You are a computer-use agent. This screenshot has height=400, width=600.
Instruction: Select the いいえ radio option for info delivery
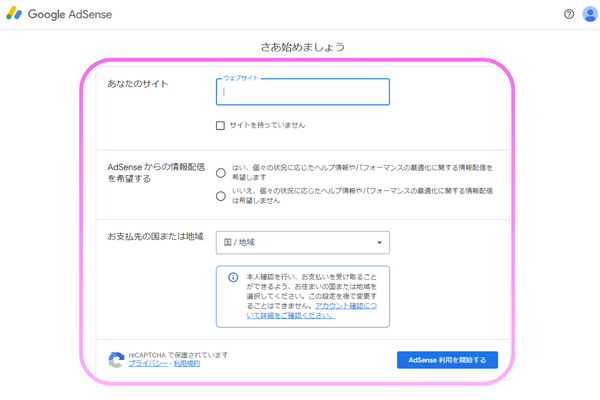[221, 196]
